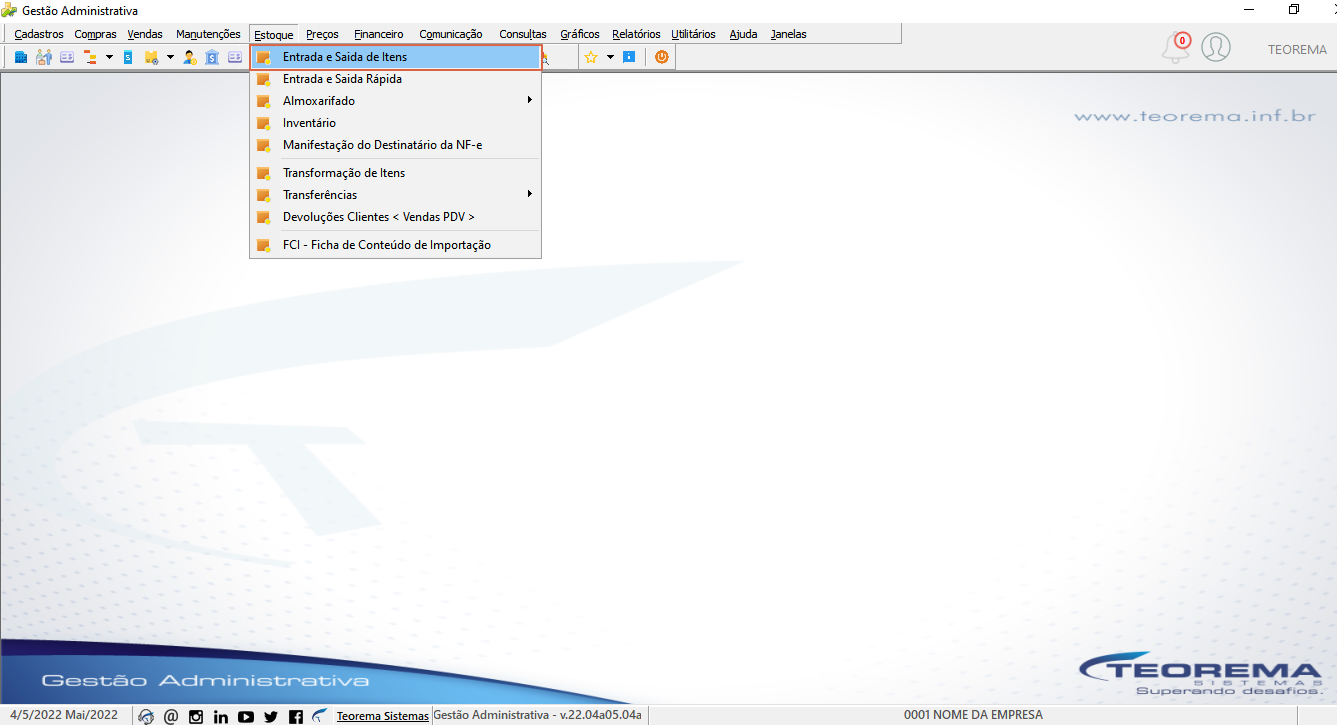
Task: Click the blue info square toolbar icon
Action: [x=629, y=57]
